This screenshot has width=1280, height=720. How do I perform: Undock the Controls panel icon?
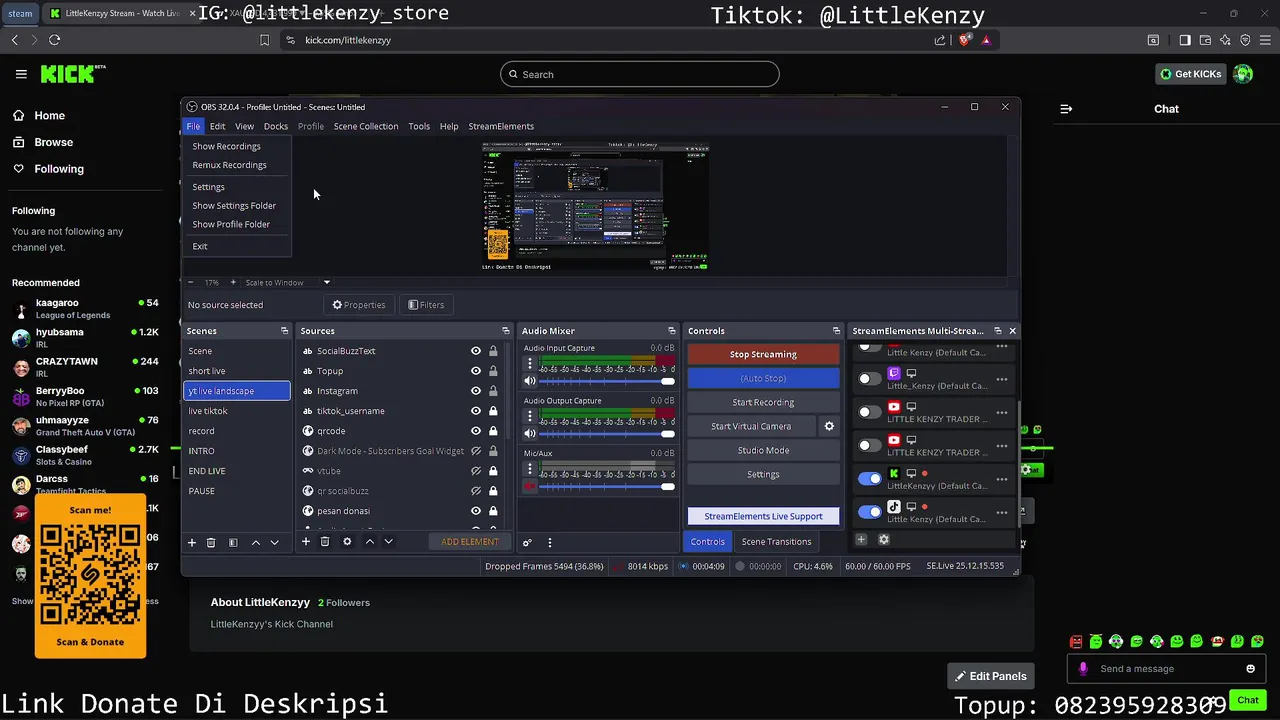coord(836,331)
